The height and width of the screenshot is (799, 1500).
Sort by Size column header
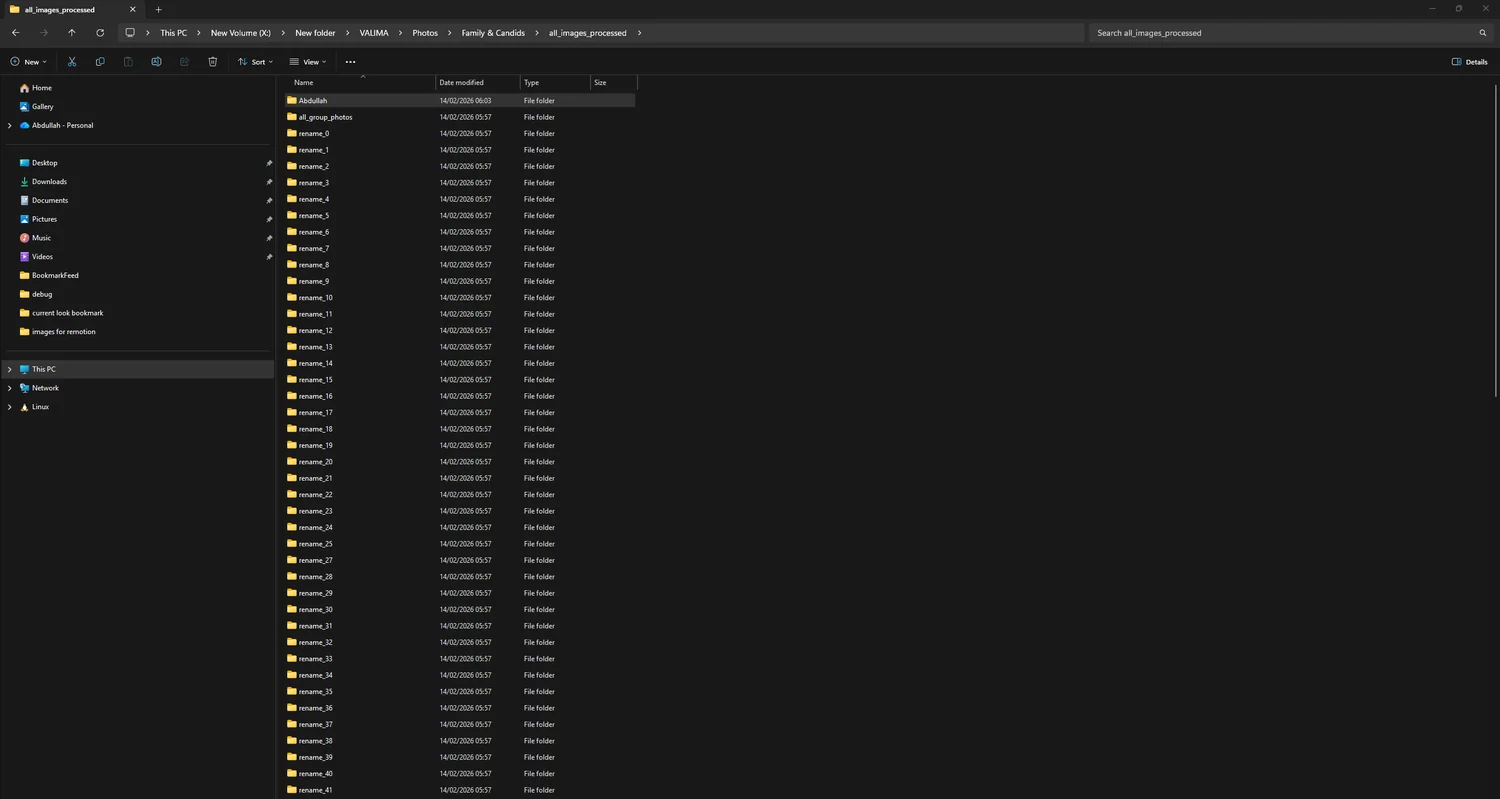(613, 83)
